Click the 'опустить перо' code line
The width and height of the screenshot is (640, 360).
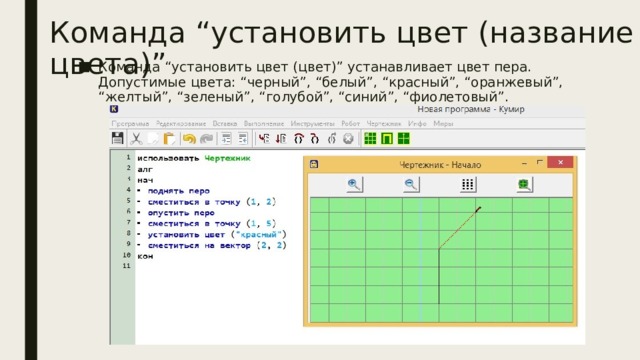pos(181,213)
